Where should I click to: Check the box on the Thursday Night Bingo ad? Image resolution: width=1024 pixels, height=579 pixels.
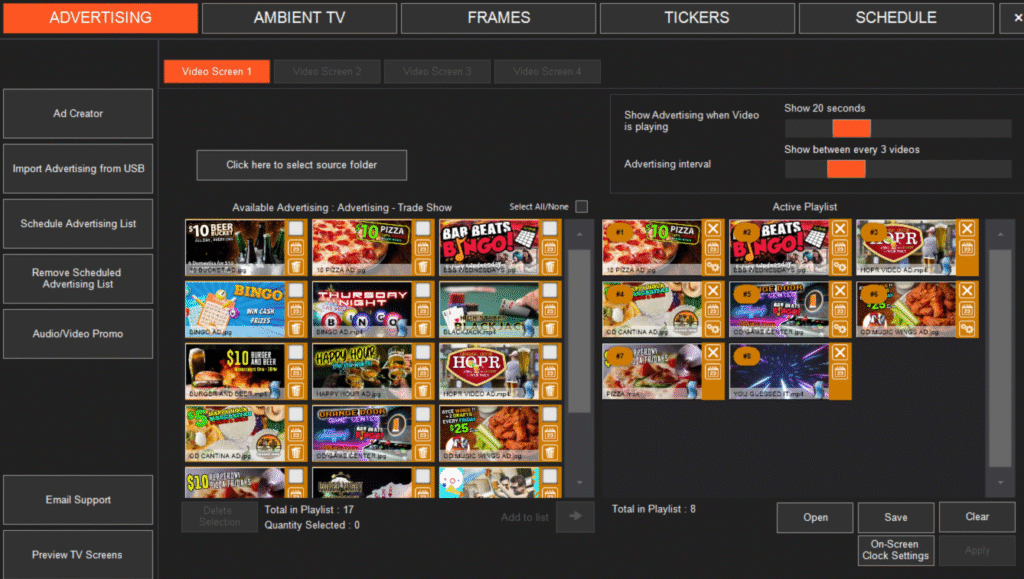(423, 291)
